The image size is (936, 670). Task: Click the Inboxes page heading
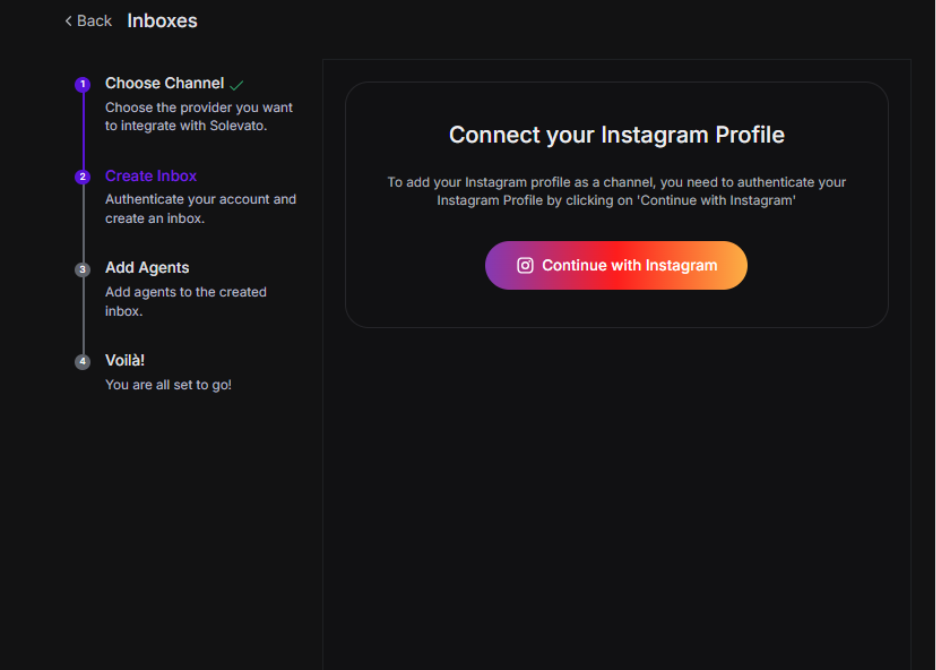coord(162,21)
